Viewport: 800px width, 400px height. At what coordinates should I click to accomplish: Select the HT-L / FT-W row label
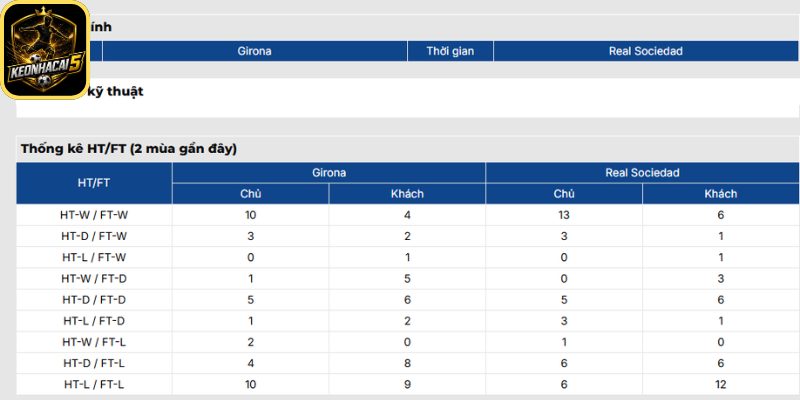[x=94, y=258]
